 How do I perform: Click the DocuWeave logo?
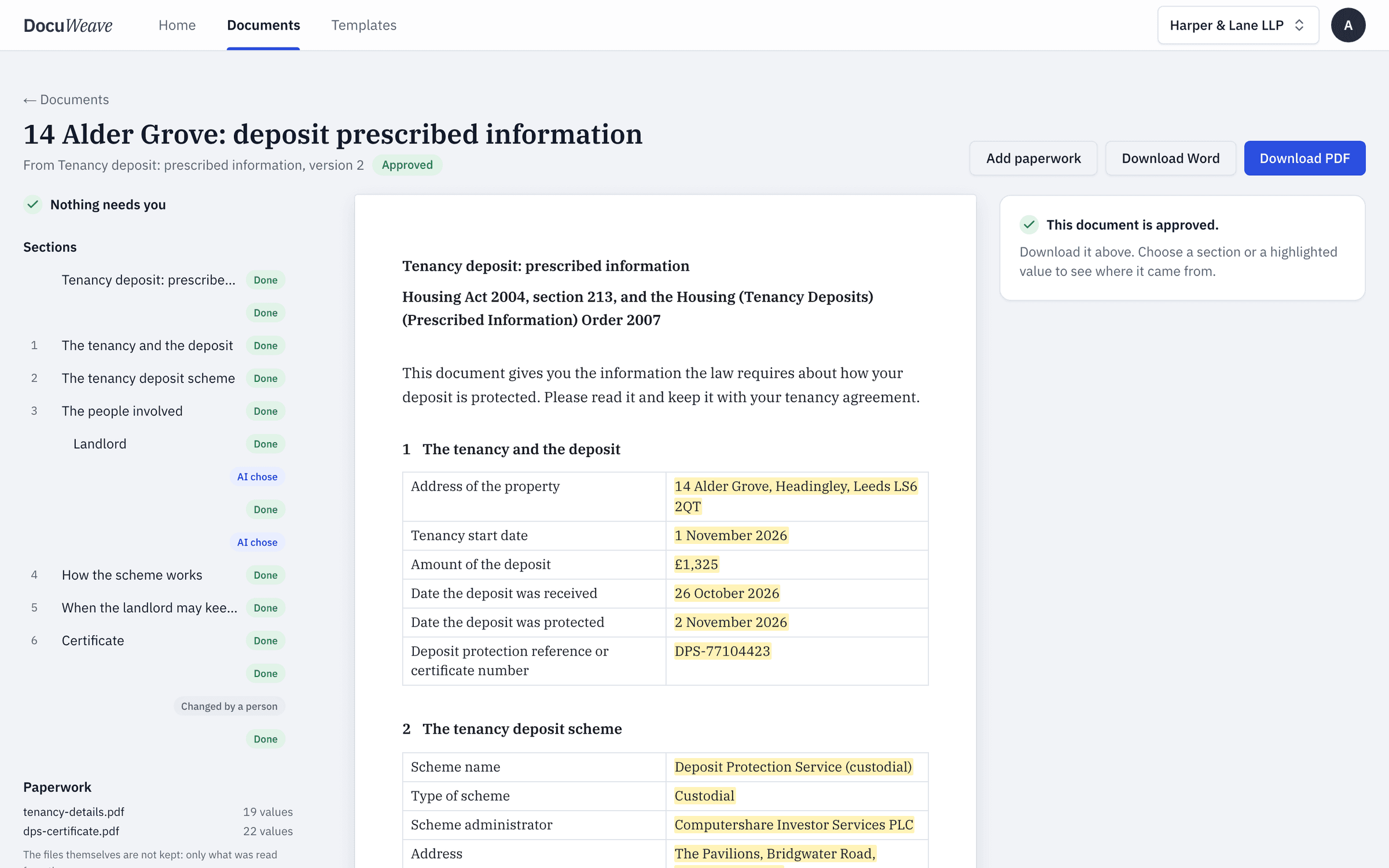[x=68, y=25]
